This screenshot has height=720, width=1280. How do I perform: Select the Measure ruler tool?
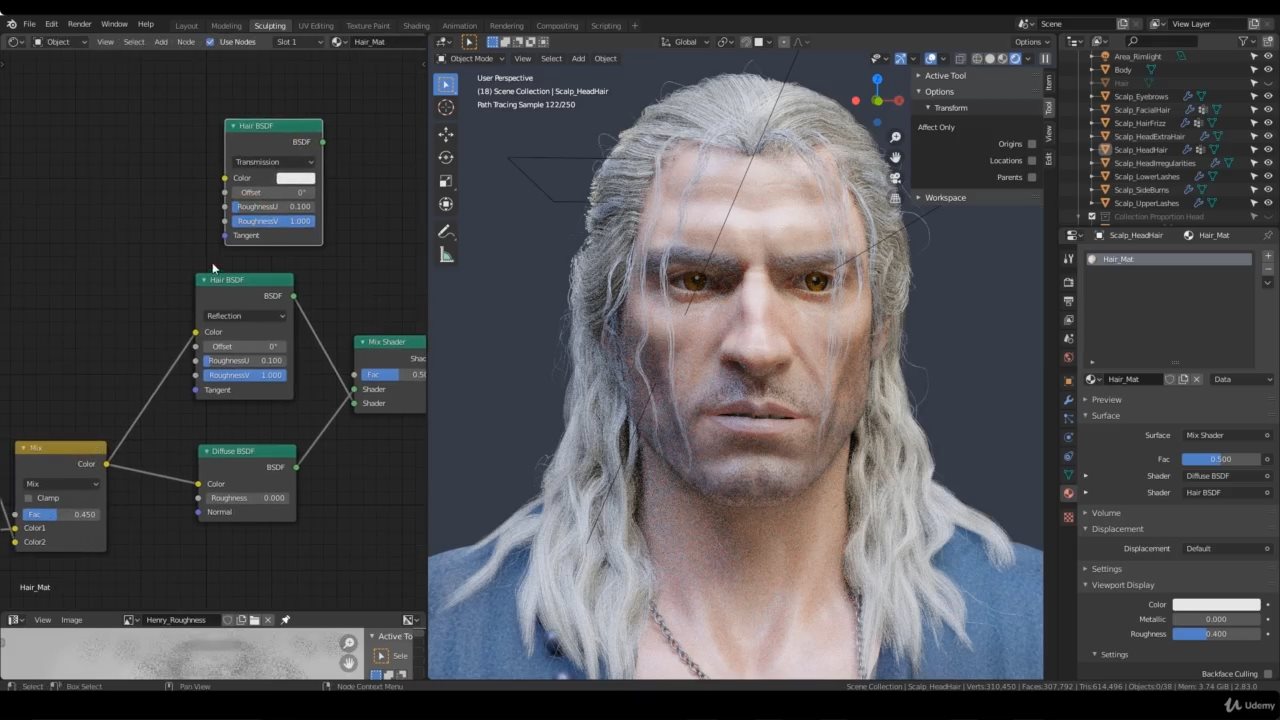(446, 255)
